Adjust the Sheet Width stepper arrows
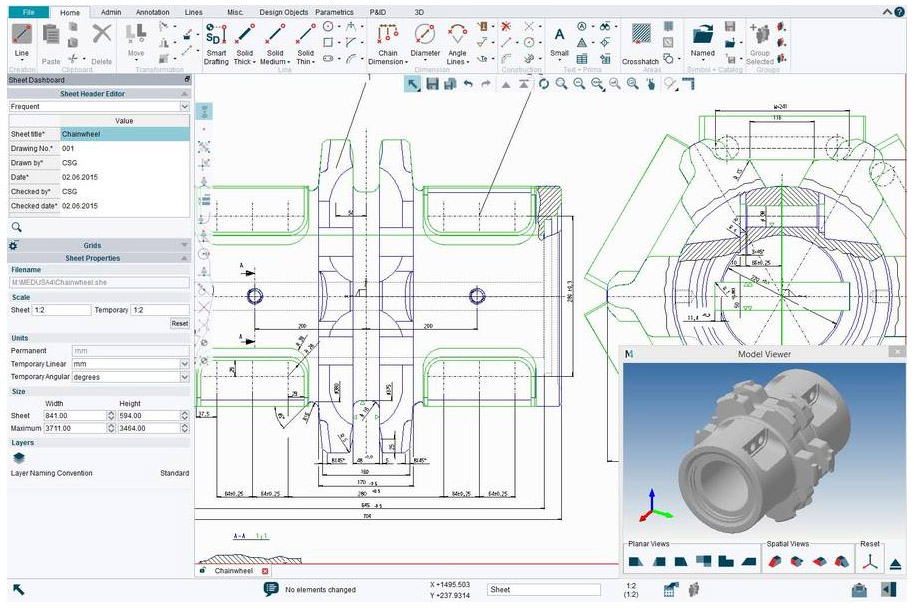The height and width of the screenshot is (610, 914). point(111,415)
